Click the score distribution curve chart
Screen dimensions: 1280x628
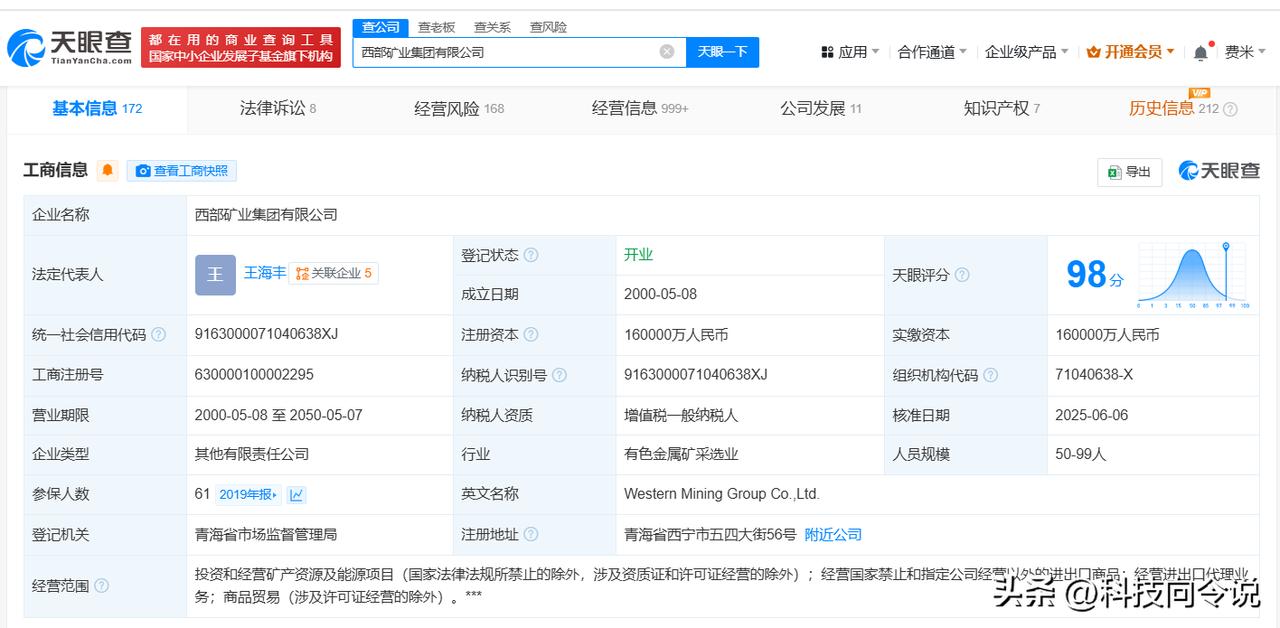click(x=1192, y=275)
